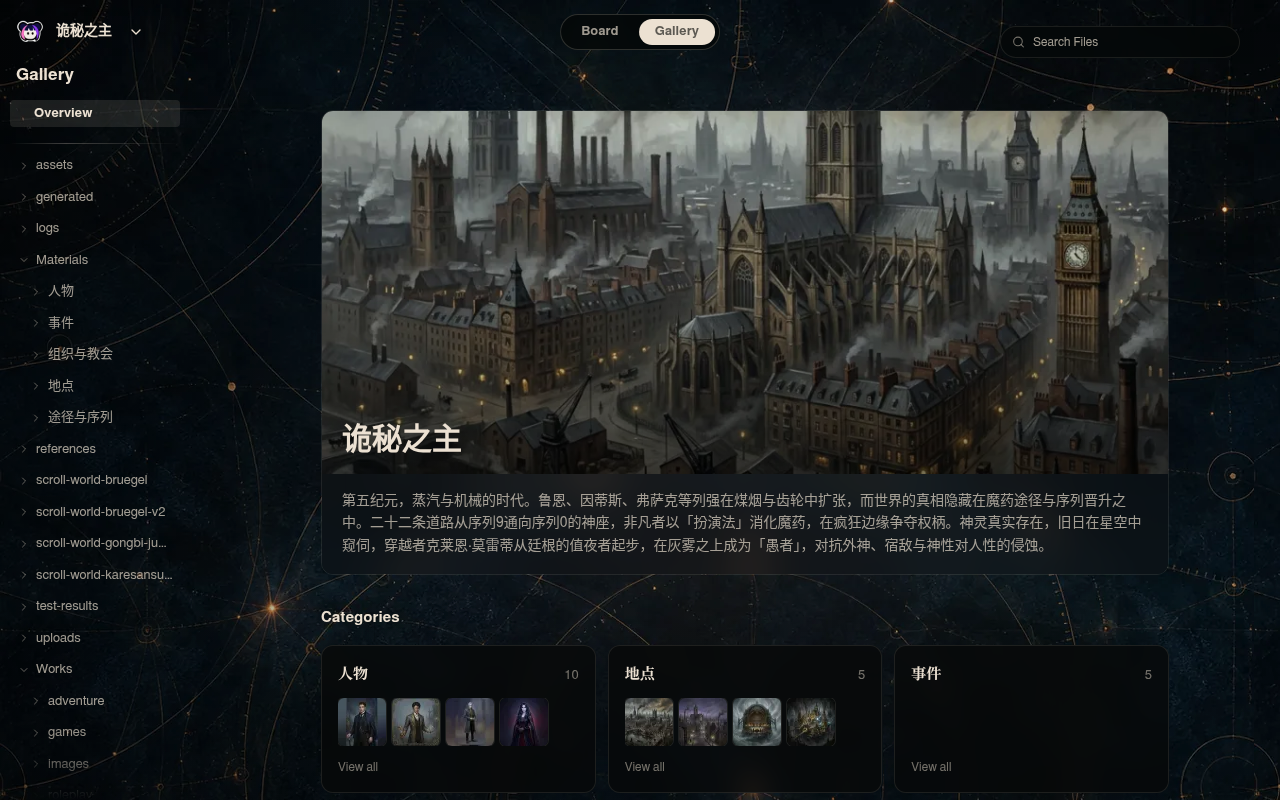Click the workspace avatar logo icon
The height and width of the screenshot is (800, 1280).
click(30, 31)
